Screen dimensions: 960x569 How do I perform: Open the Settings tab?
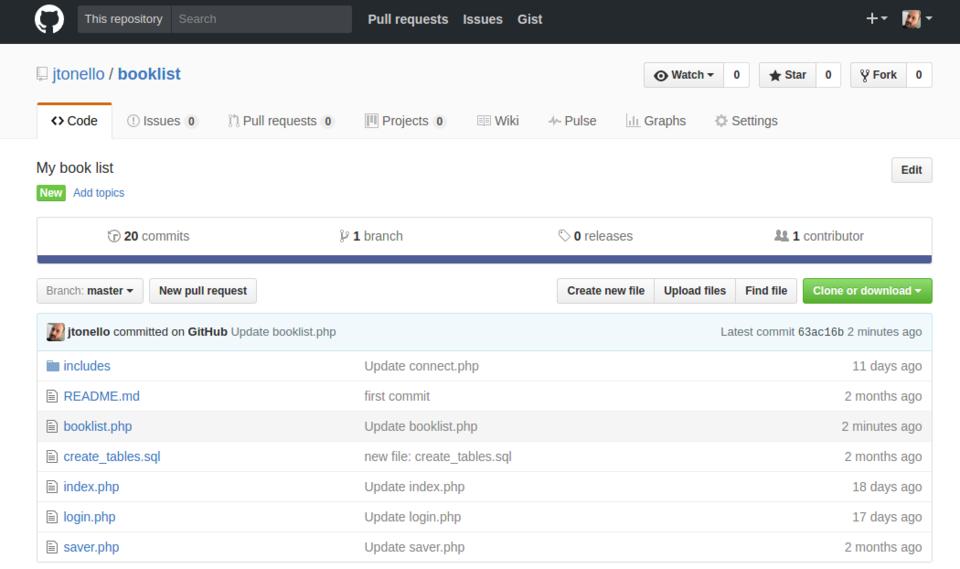745,121
